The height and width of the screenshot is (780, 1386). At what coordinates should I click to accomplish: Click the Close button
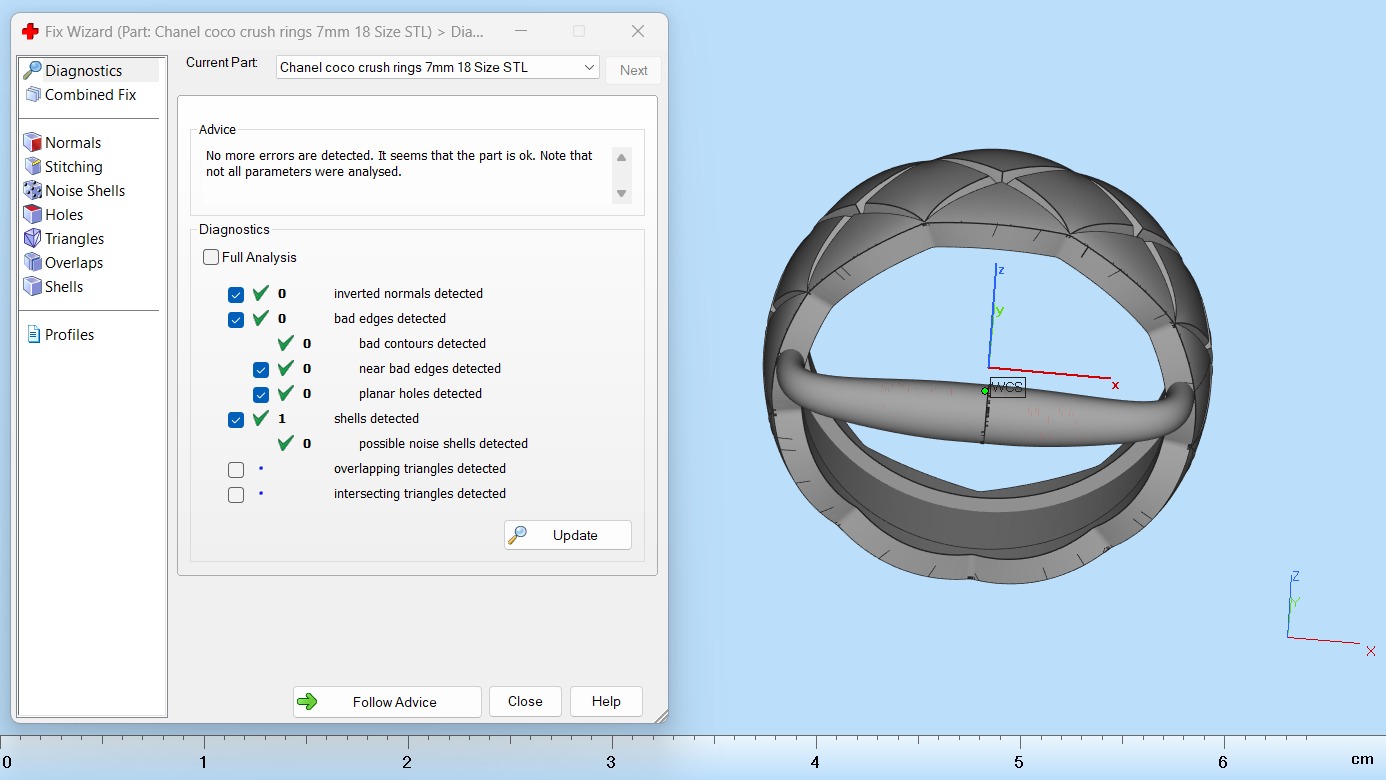[x=525, y=702]
